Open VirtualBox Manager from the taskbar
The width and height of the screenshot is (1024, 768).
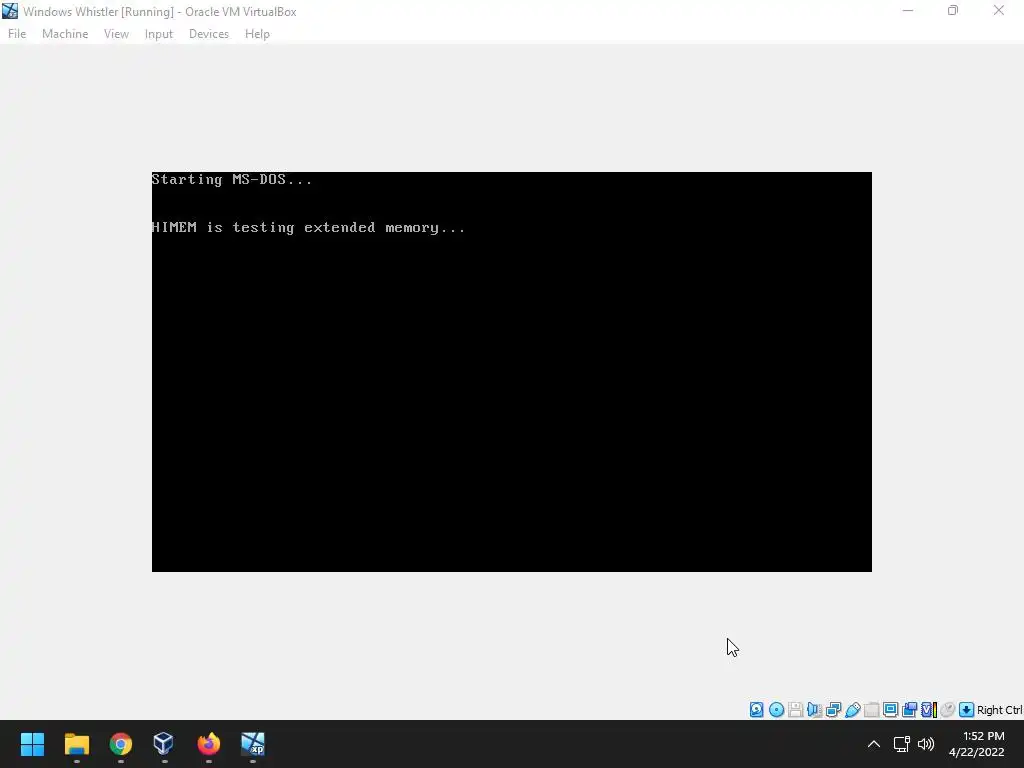(x=164, y=744)
